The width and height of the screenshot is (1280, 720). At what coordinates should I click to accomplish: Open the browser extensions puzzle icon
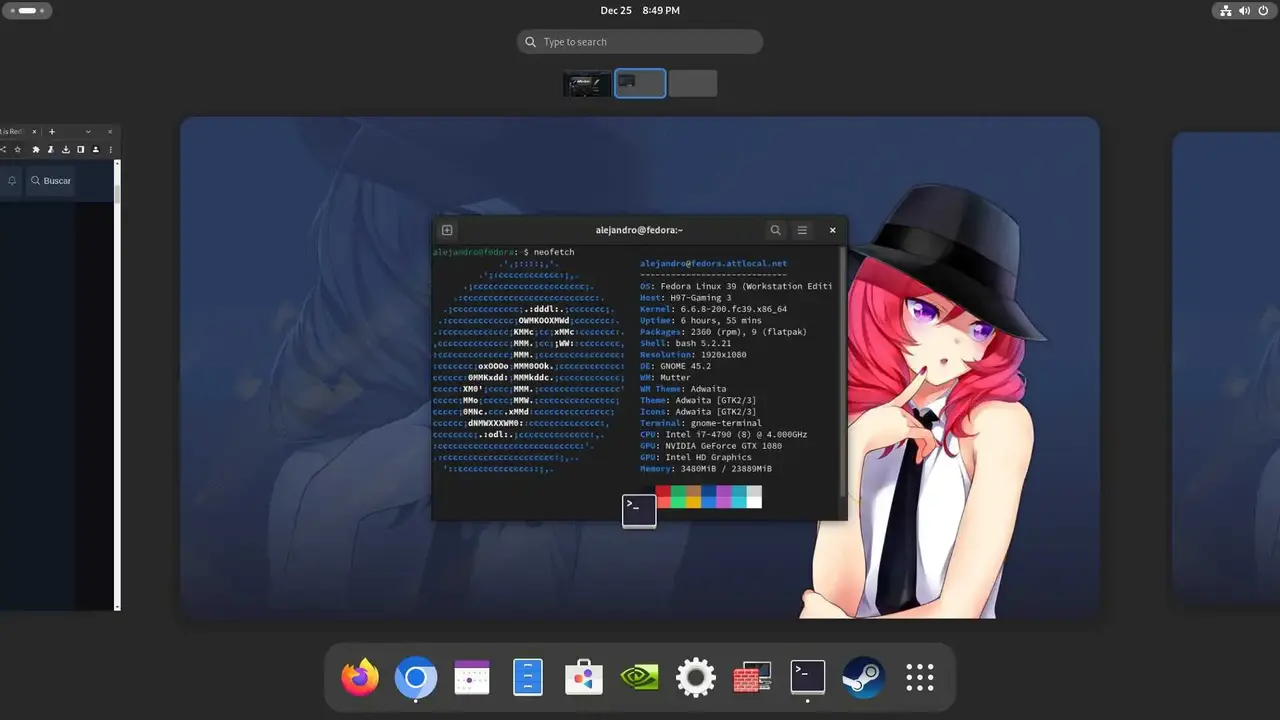(36, 149)
